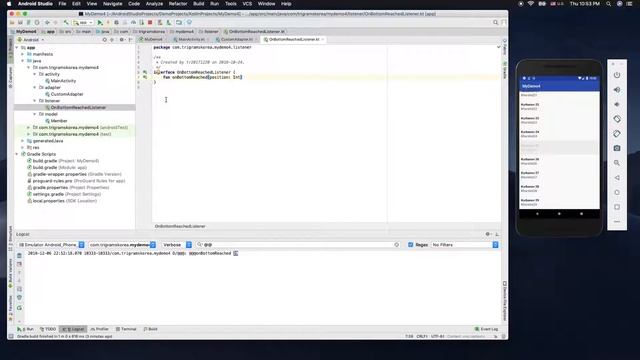
Task: Select Member class in the project tree
Action: (59, 121)
